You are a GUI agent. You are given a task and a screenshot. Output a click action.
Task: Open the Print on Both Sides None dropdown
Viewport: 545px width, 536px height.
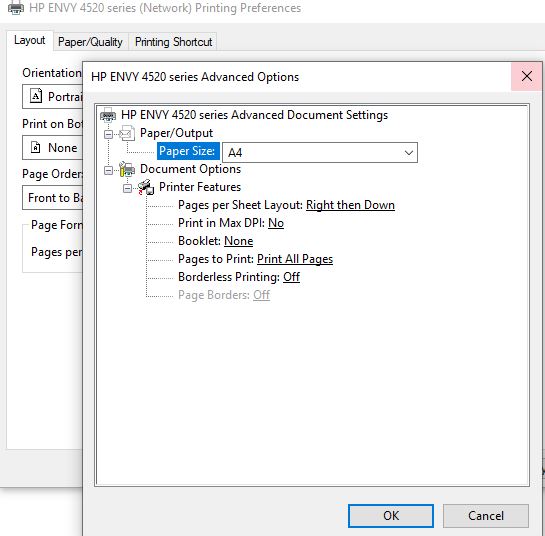click(x=52, y=148)
